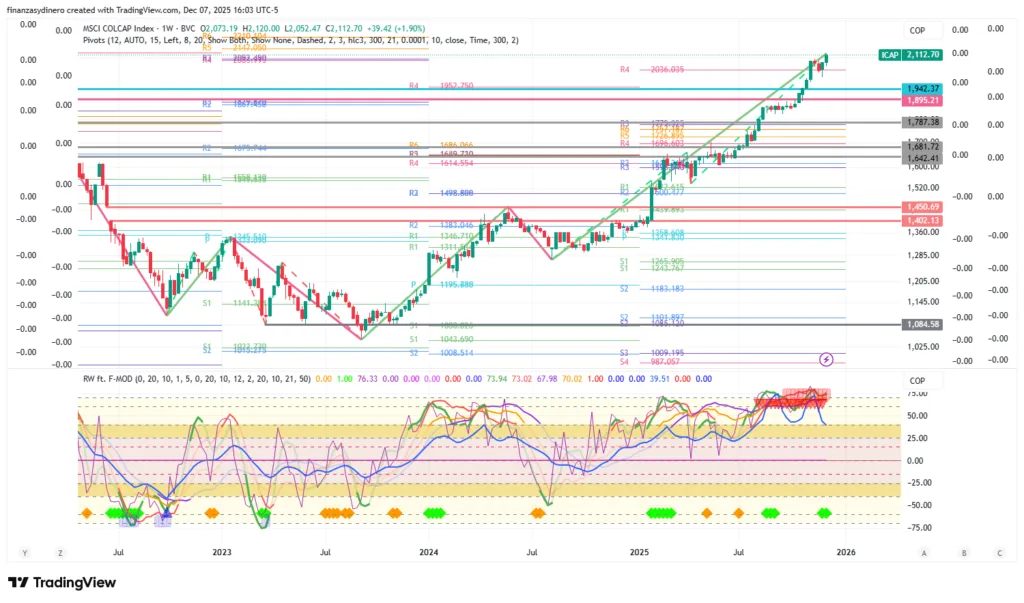Click the B scale letter at bottom right
The width and height of the screenshot is (1024, 603).
point(963,552)
